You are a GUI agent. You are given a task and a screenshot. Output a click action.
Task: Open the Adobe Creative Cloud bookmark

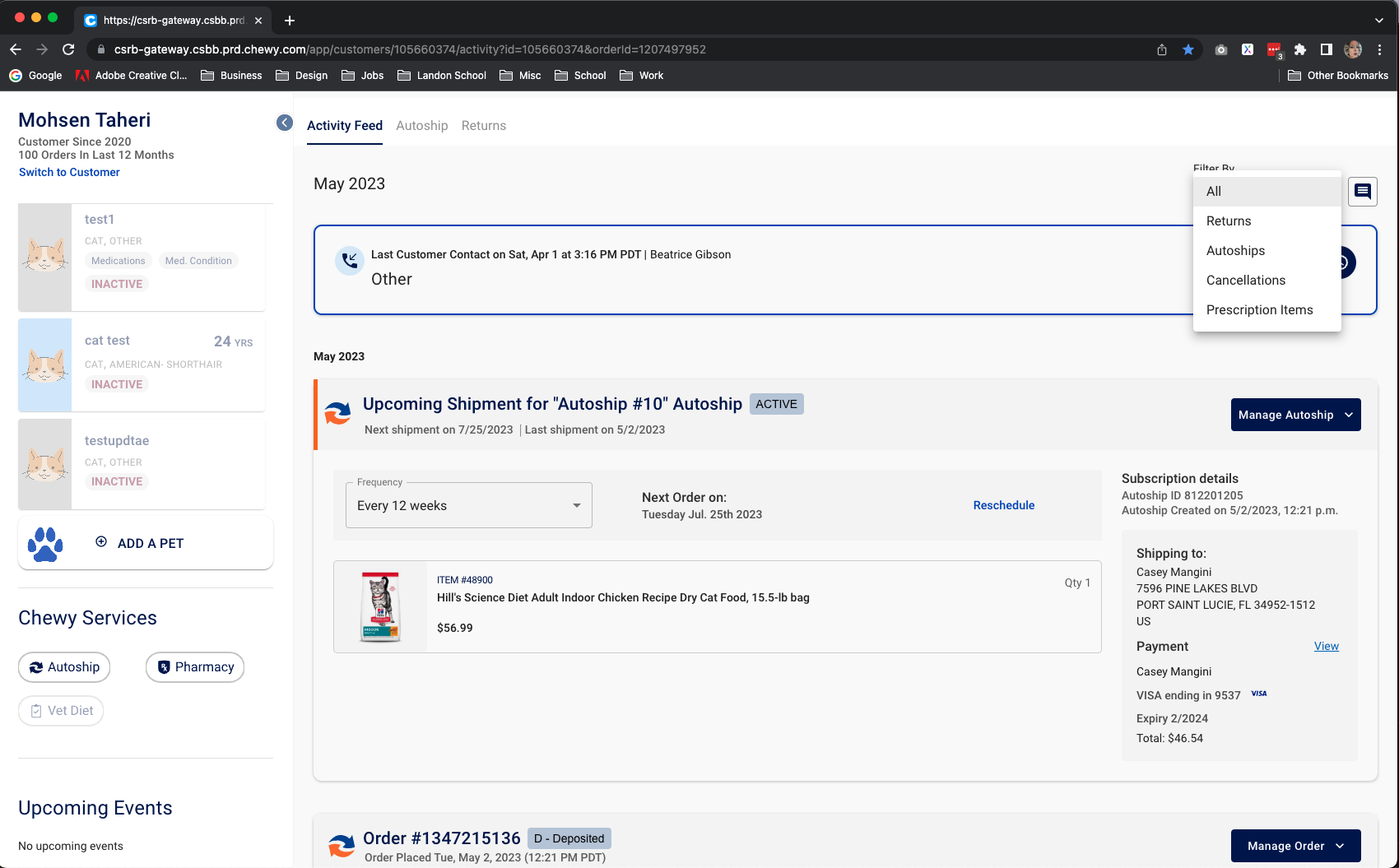point(132,75)
